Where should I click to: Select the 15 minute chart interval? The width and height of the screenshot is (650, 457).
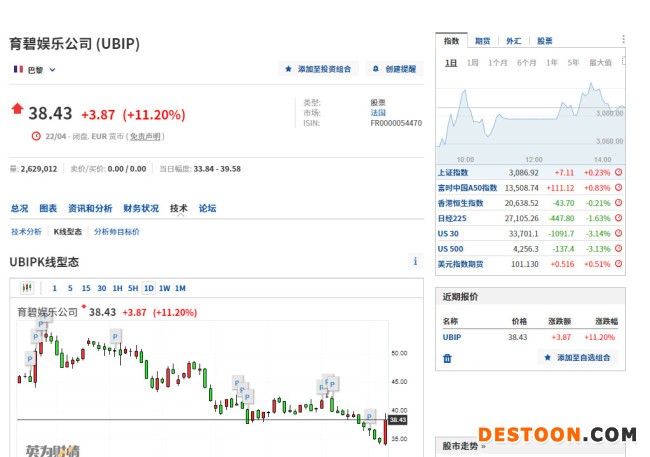pyautogui.click(x=86, y=288)
